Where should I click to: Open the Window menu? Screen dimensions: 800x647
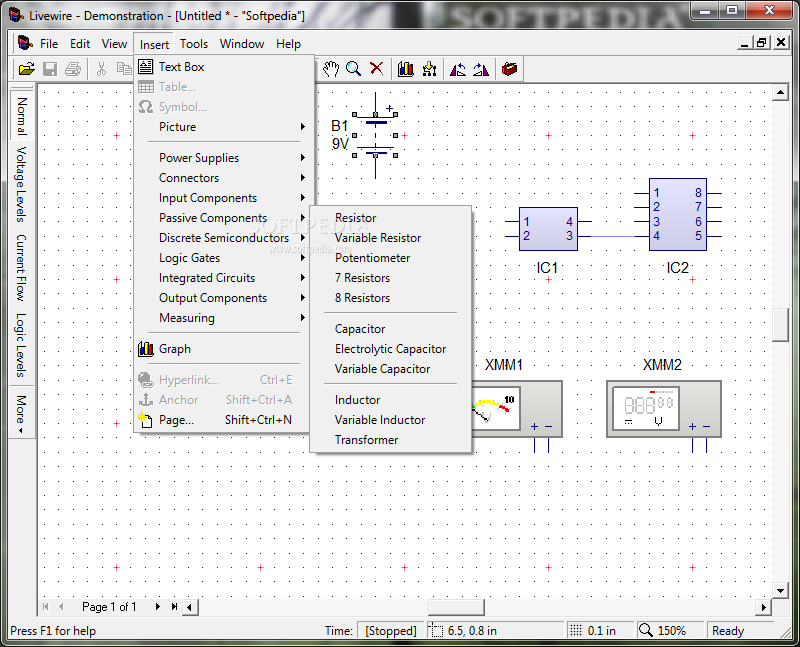pos(242,44)
